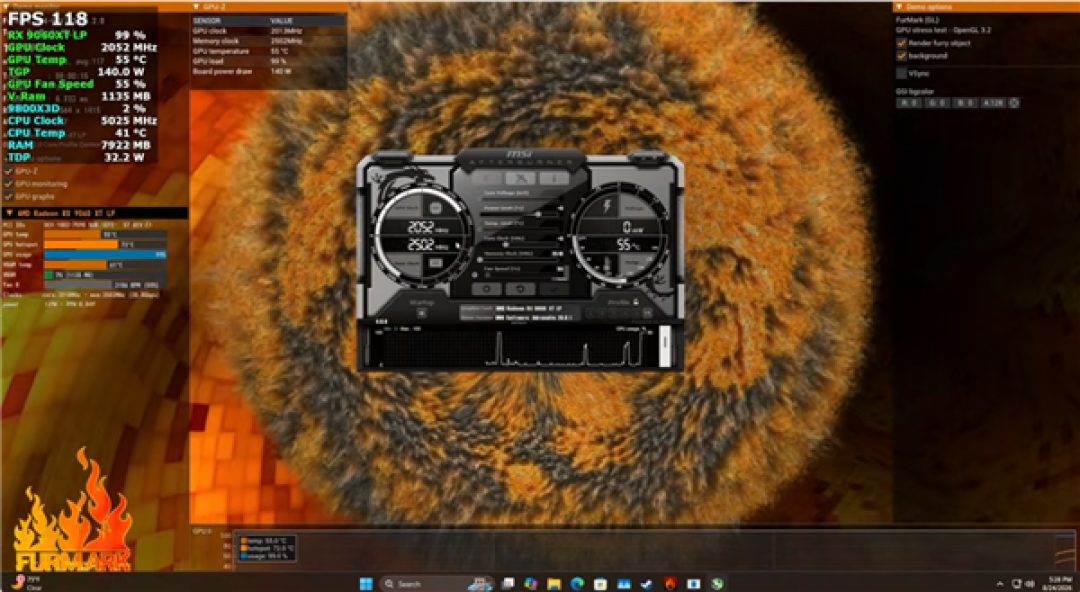Switch to FurMark's flame icon on the taskbar
Image resolution: width=1080 pixels, height=592 pixels.
[671, 584]
